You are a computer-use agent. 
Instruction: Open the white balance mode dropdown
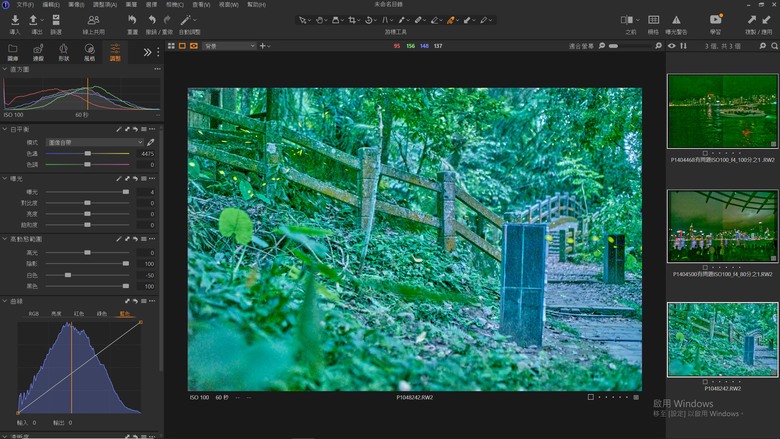pyautogui.click(x=95, y=142)
